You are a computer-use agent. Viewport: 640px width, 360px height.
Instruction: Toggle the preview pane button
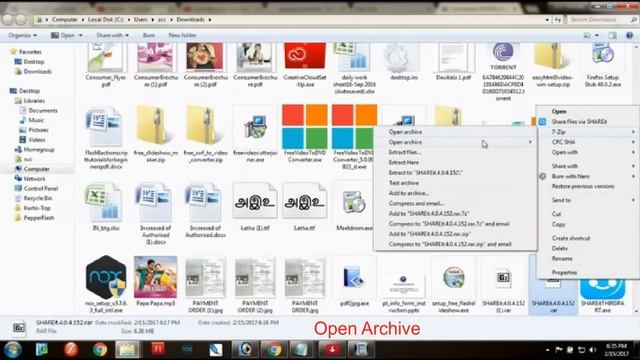pyautogui.click(x=613, y=36)
